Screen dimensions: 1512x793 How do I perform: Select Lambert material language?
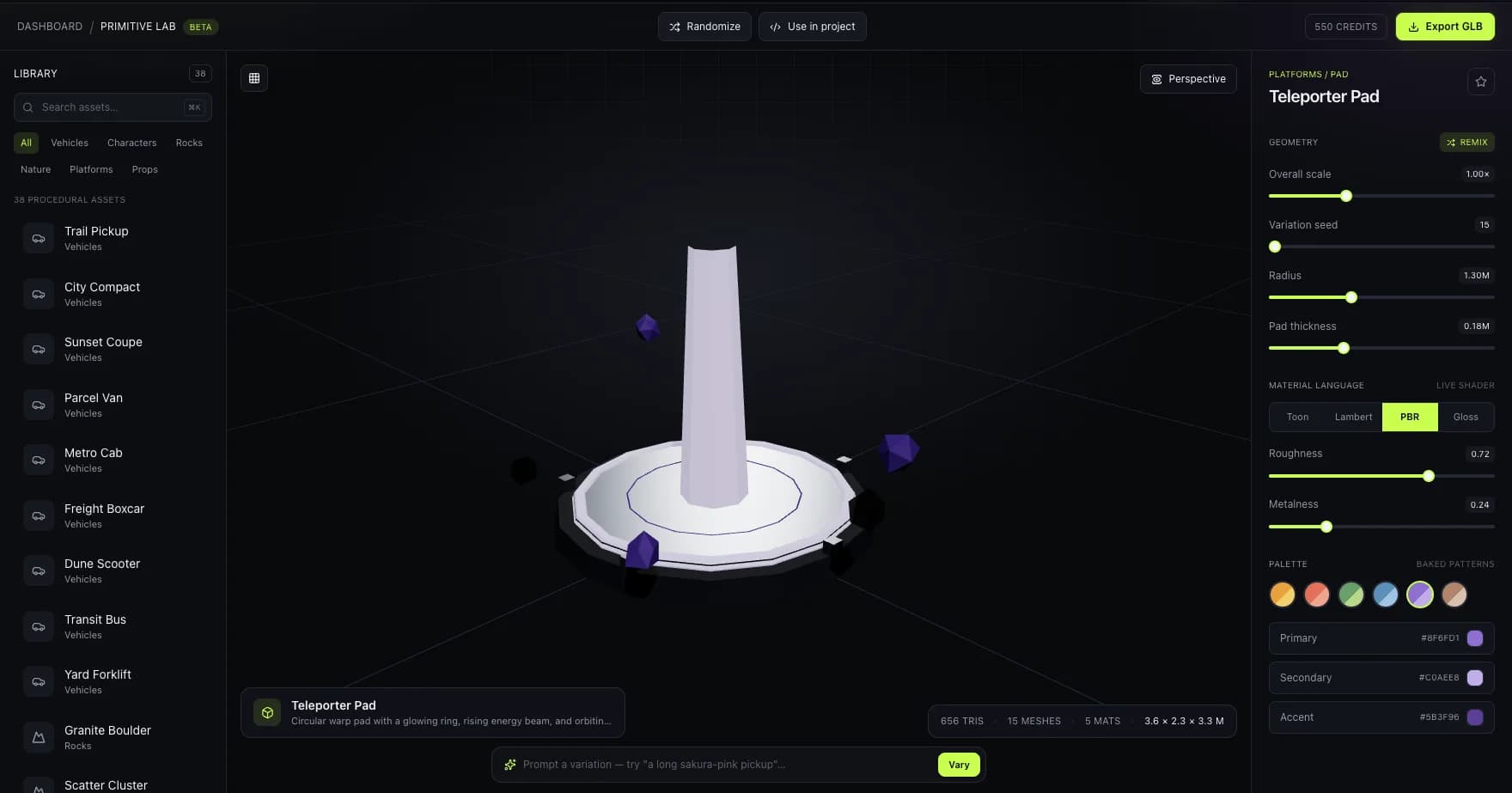[1353, 417]
